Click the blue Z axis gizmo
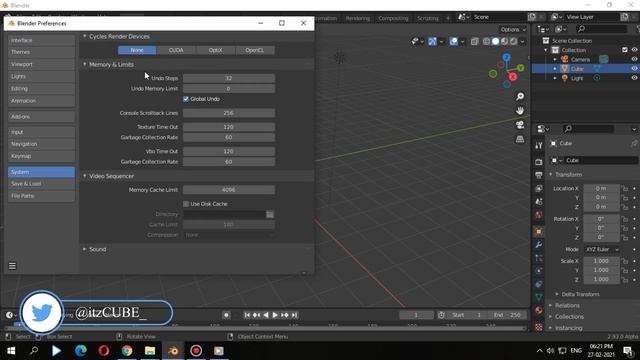 [x=507, y=58]
